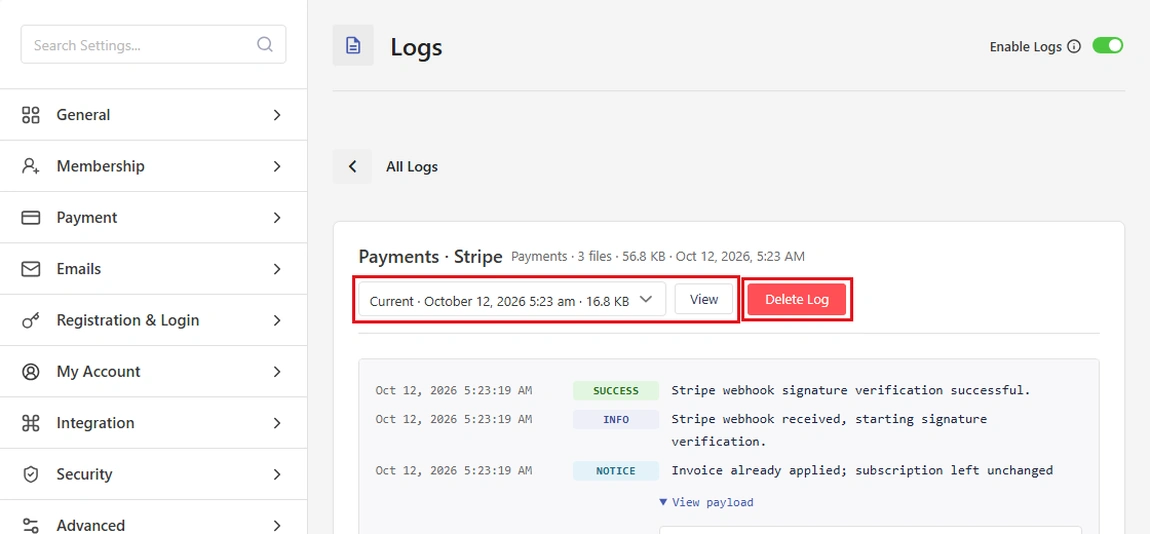1150x534 pixels.
Task: Click the Integration command icon
Action: 30,423
